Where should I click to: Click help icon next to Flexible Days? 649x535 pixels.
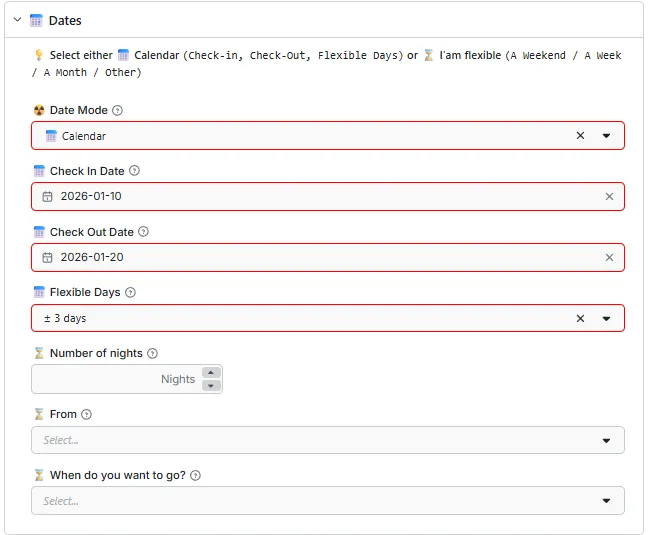pyautogui.click(x=130, y=293)
